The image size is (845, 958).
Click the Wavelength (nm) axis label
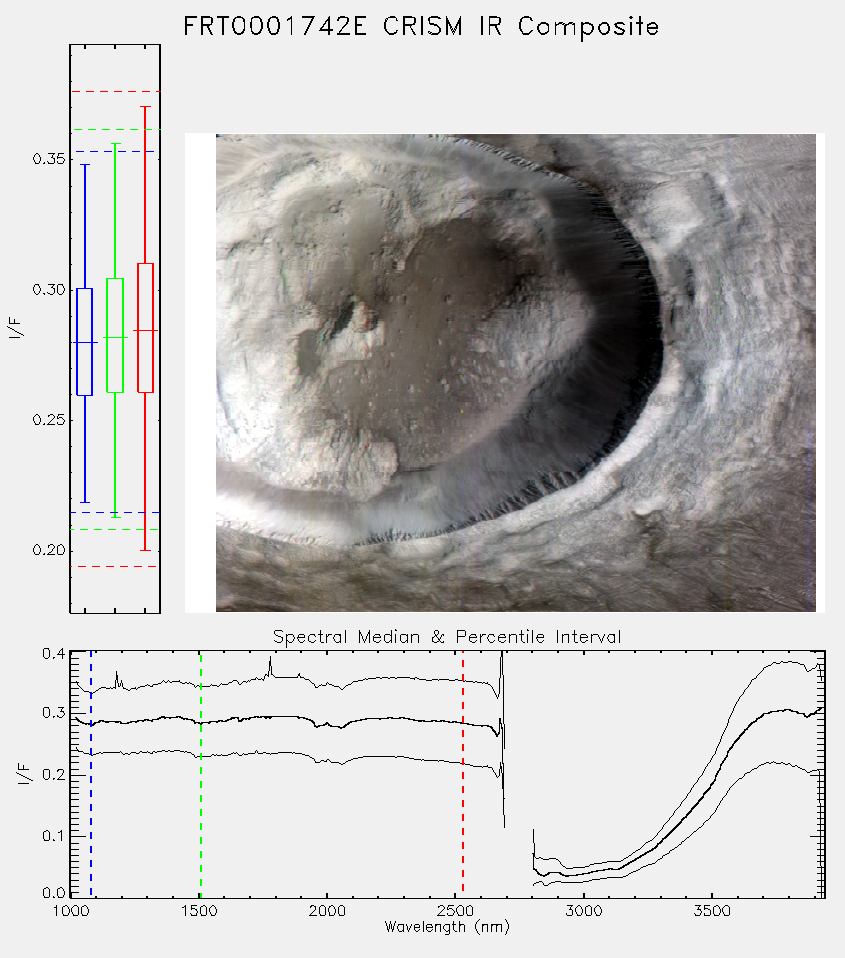[447, 927]
